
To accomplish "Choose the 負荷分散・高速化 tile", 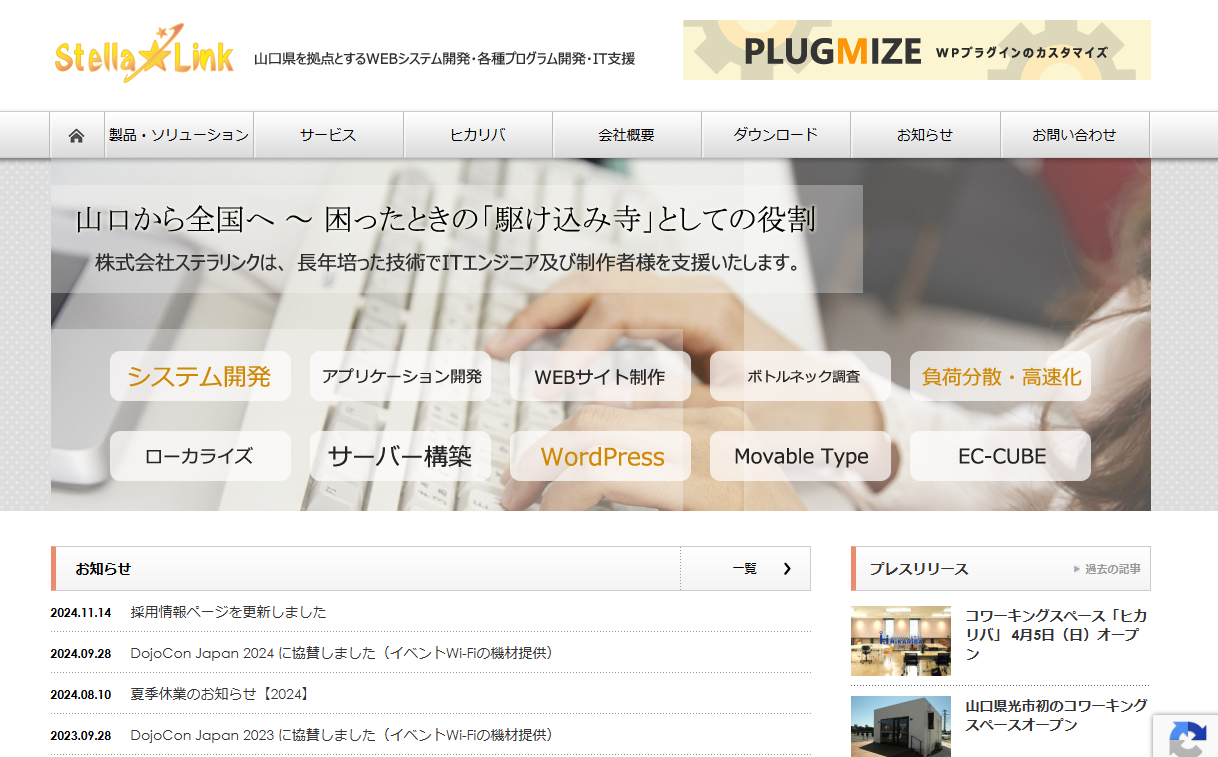I will [1001, 376].
